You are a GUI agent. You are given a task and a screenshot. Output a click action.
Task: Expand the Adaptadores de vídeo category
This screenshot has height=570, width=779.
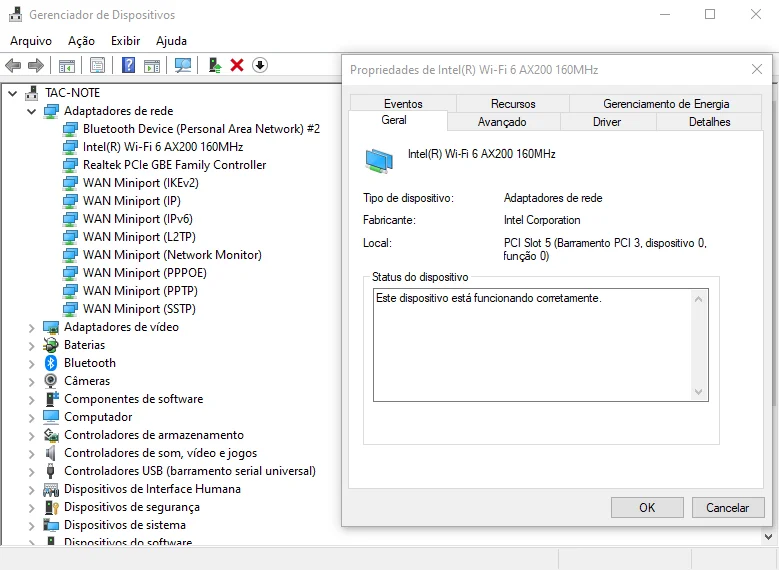tap(32, 327)
